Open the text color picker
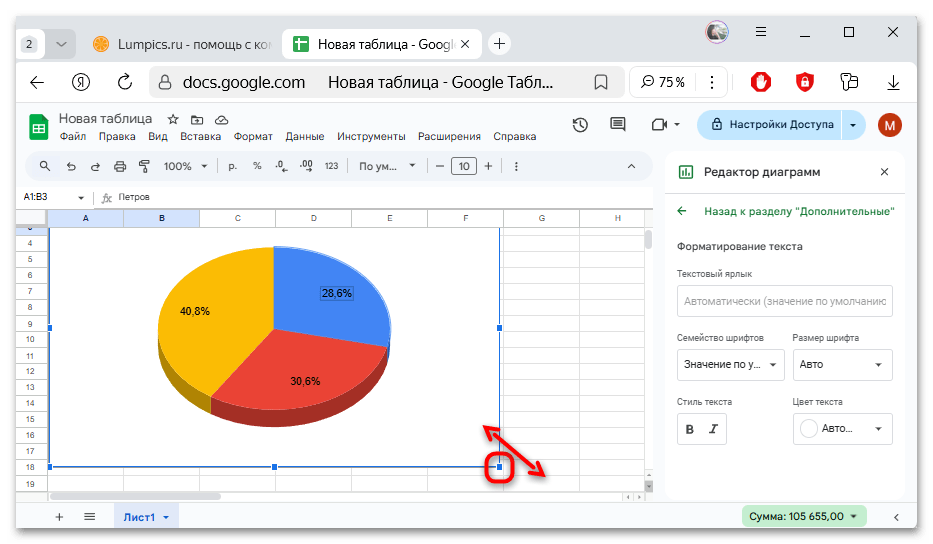 point(841,429)
